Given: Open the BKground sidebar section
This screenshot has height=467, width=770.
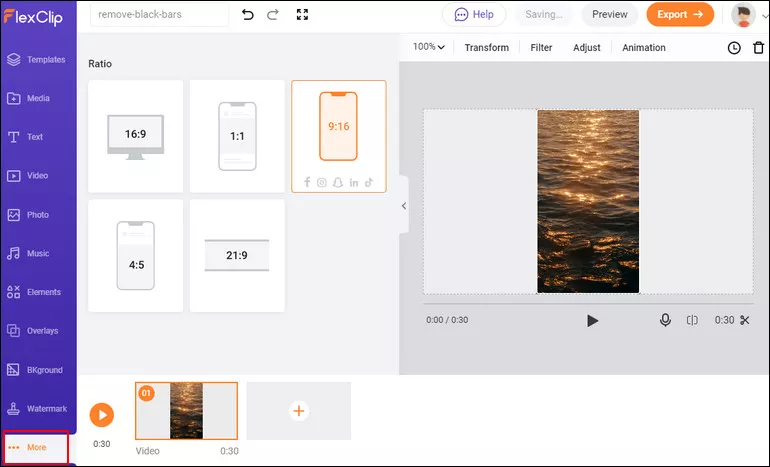Looking at the screenshot, I should (x=34, y=370).
